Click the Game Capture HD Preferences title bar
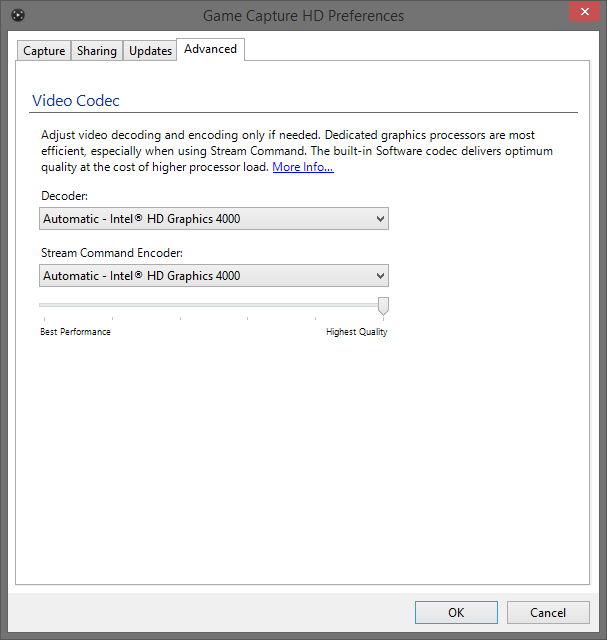The height and width of the screenshot is (640, 607). pyautogui.click(x=303, y=15)
